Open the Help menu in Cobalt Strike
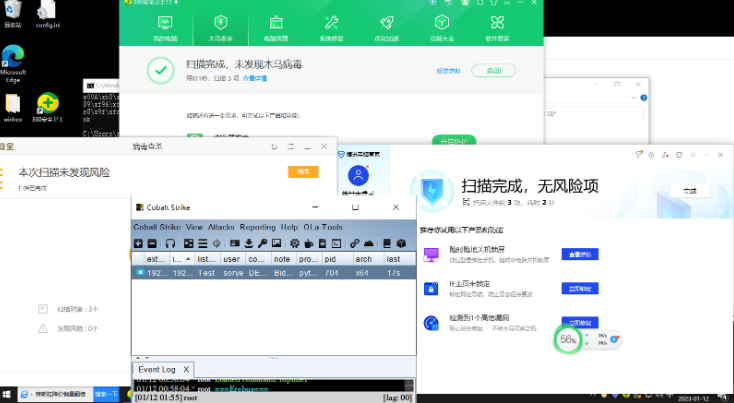Image resolution: width=734 pixels, height=403 pixels. click(x=289, y=227)
